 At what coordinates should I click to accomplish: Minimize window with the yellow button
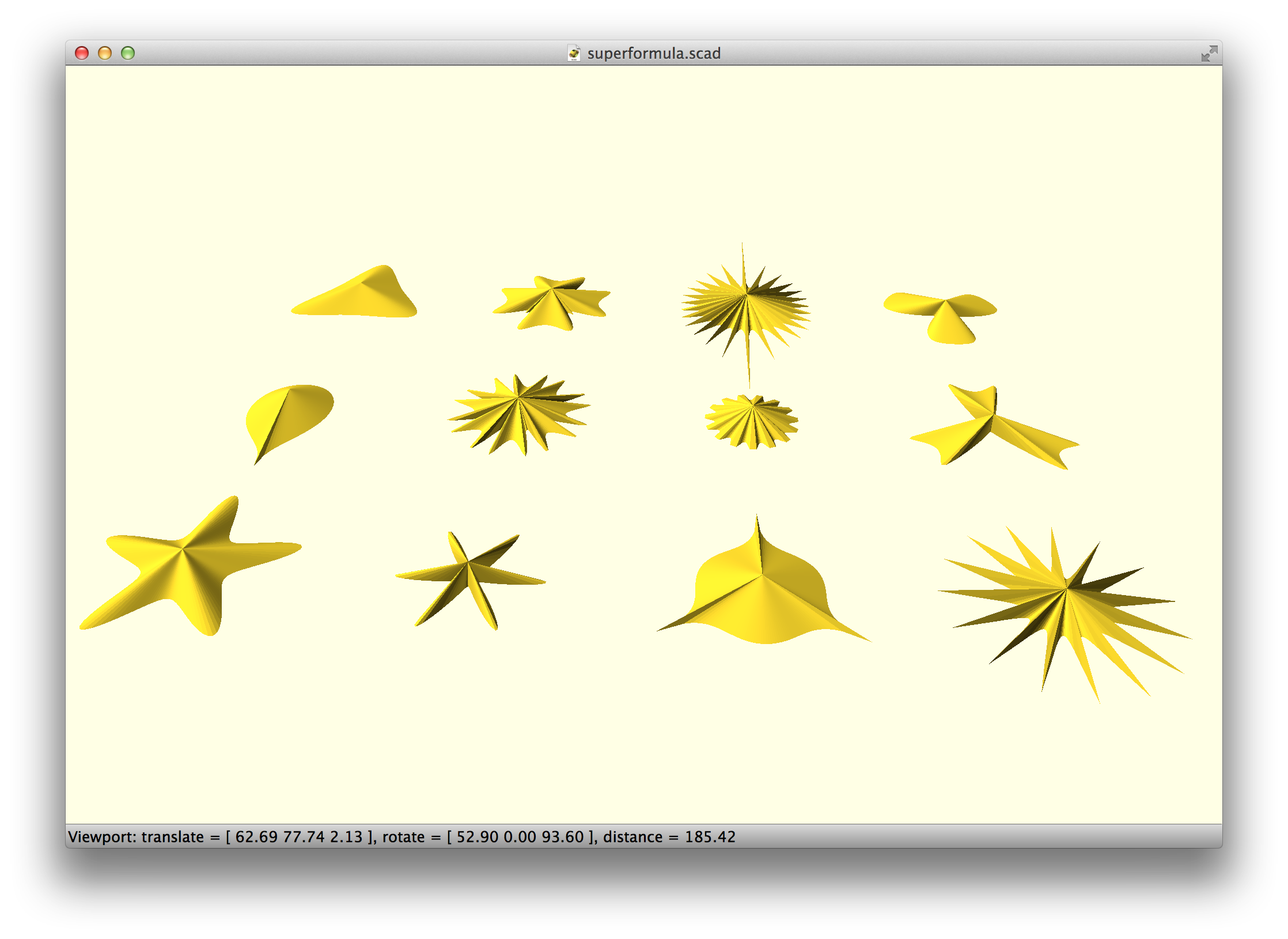[x=105, y=53]
